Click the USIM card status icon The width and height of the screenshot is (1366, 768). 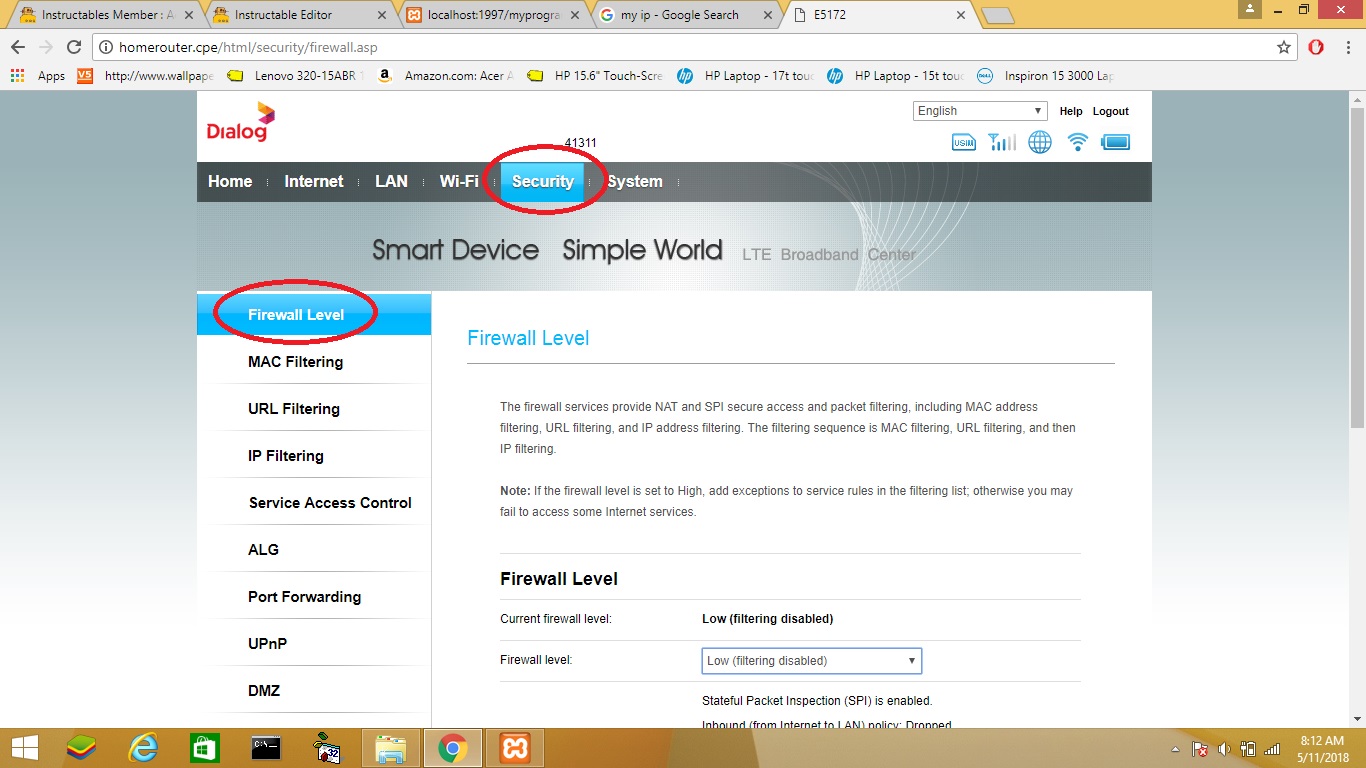(964, 142)
